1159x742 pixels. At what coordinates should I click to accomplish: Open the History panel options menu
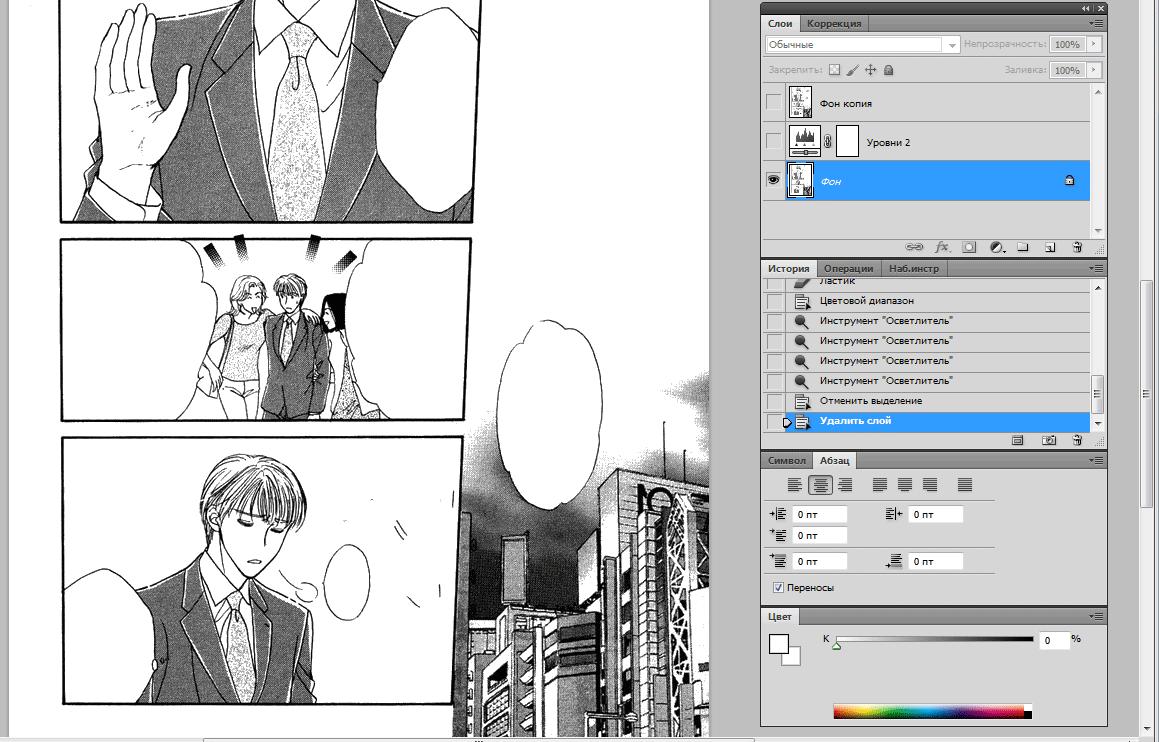coord(1097,268)
